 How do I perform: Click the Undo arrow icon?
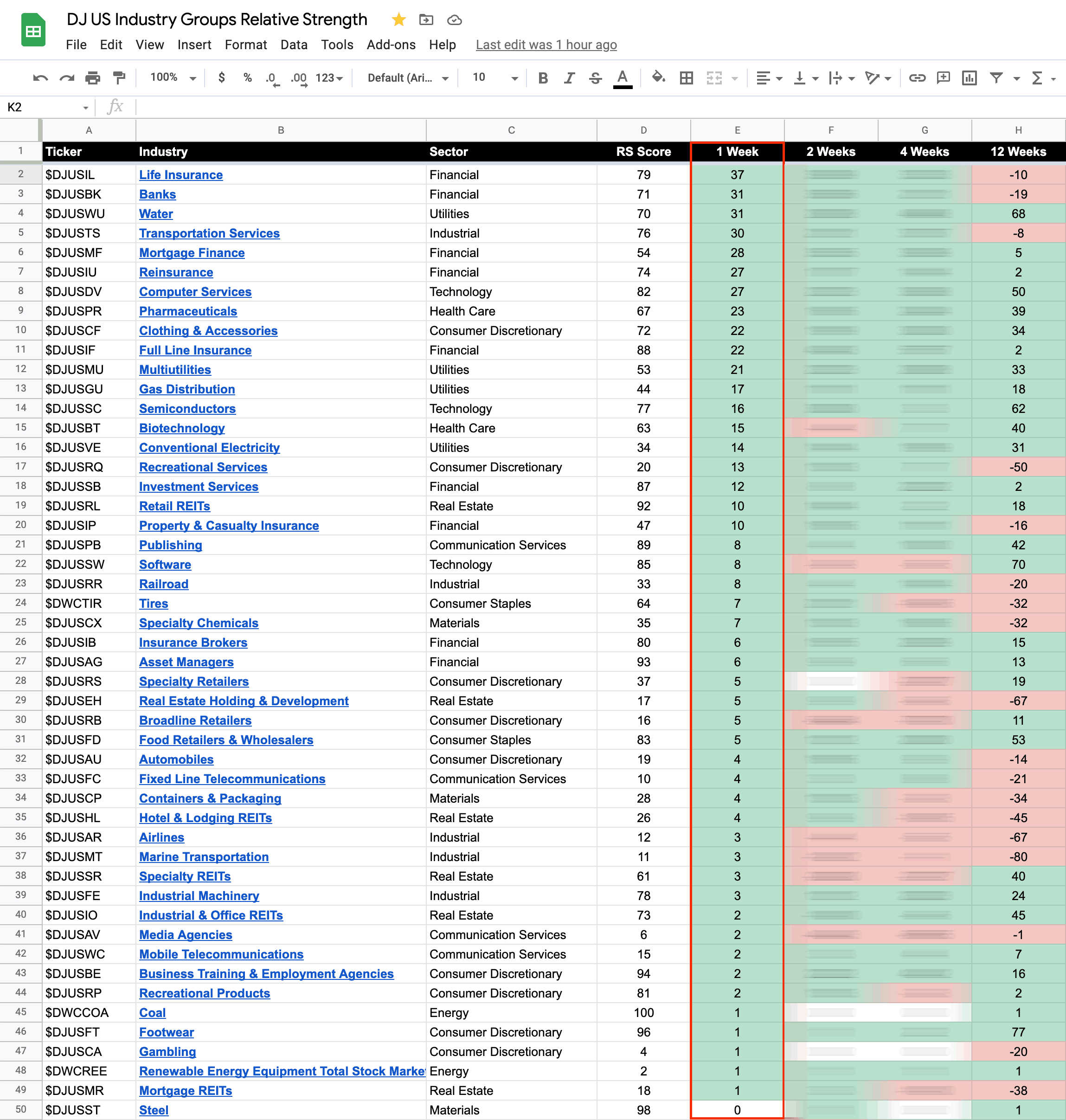click(x=40, y=78)
